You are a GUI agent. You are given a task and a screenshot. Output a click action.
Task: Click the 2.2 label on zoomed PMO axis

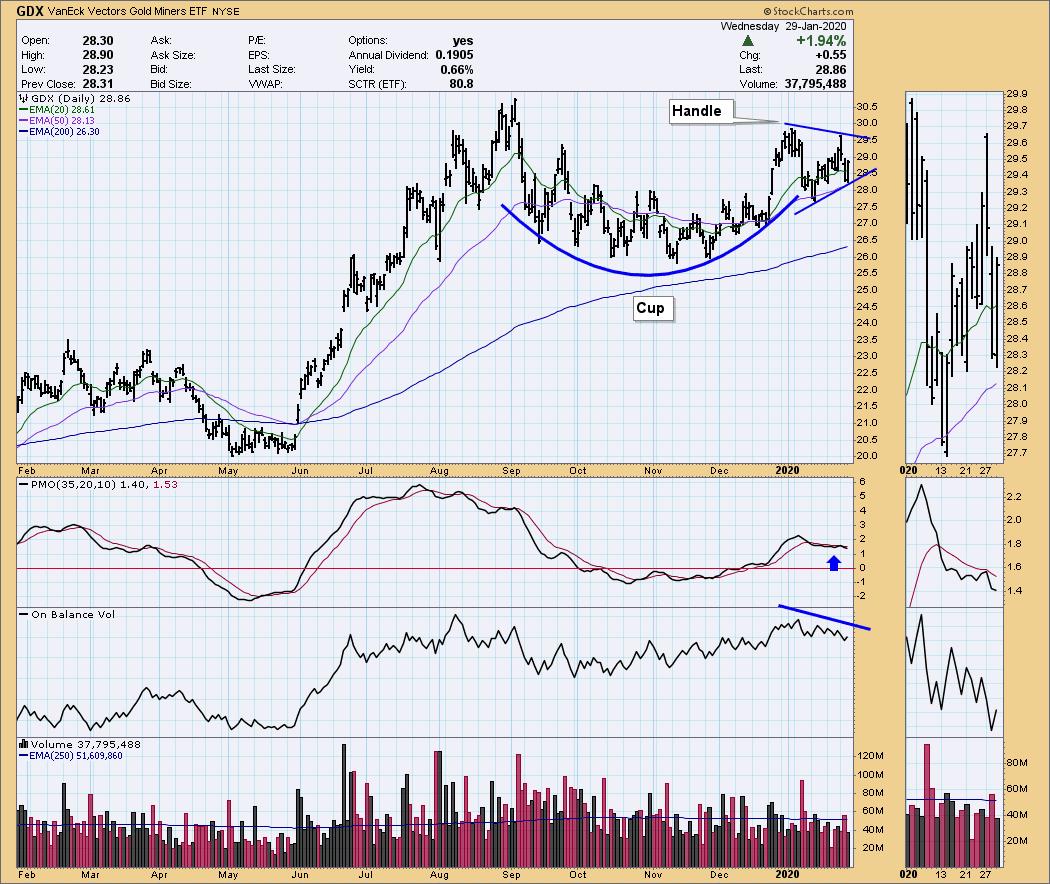[x=1014, y=496]
